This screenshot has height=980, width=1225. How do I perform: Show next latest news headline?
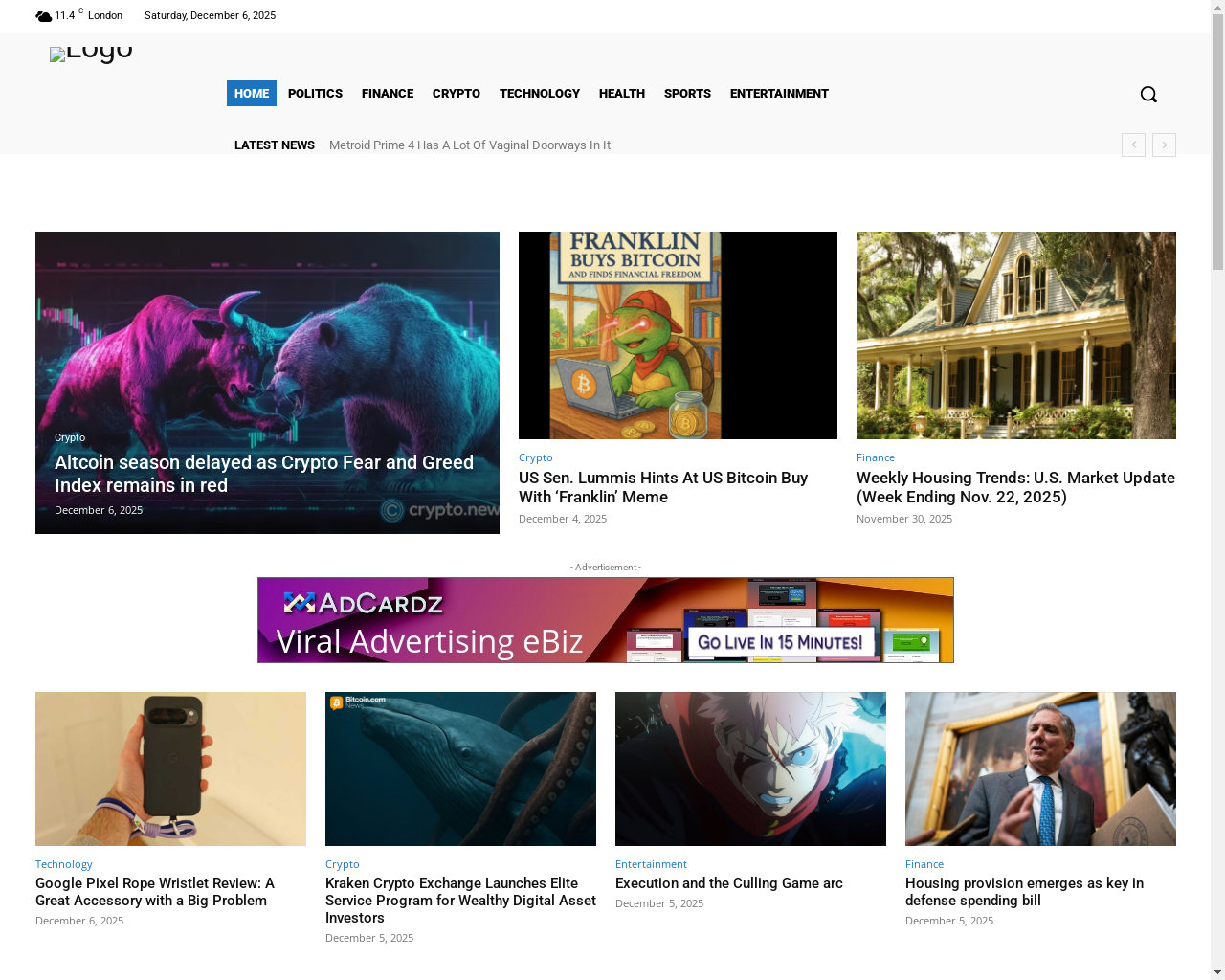pyautogui.click(x=1164, y=145)
